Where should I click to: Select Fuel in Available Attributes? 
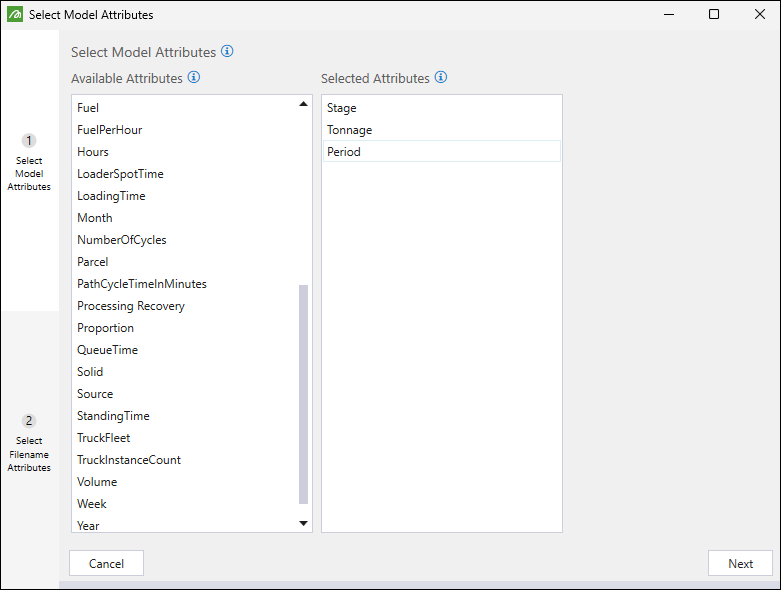coord(88,108)
